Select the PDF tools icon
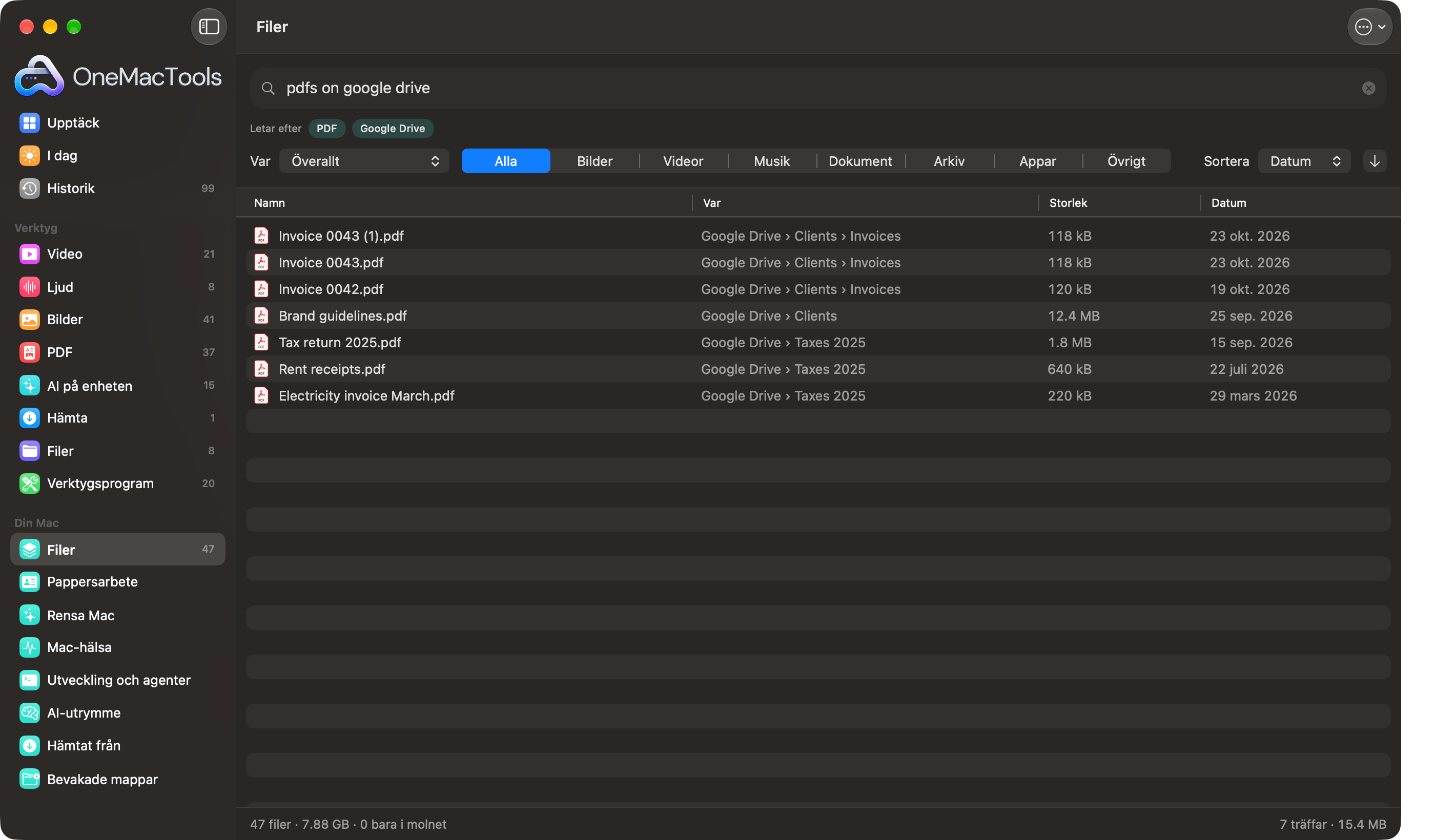The image size is (1435, 840). (x=30, y=352)
